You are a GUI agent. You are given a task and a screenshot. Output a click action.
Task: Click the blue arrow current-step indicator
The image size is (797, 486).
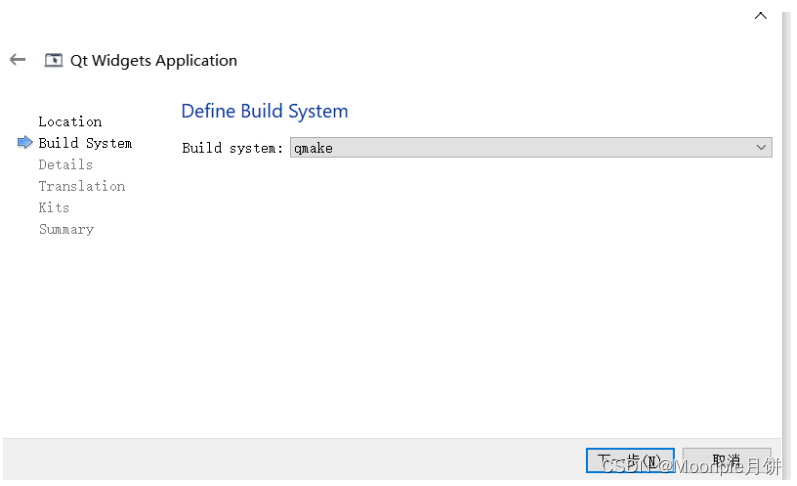click(25, 143)
